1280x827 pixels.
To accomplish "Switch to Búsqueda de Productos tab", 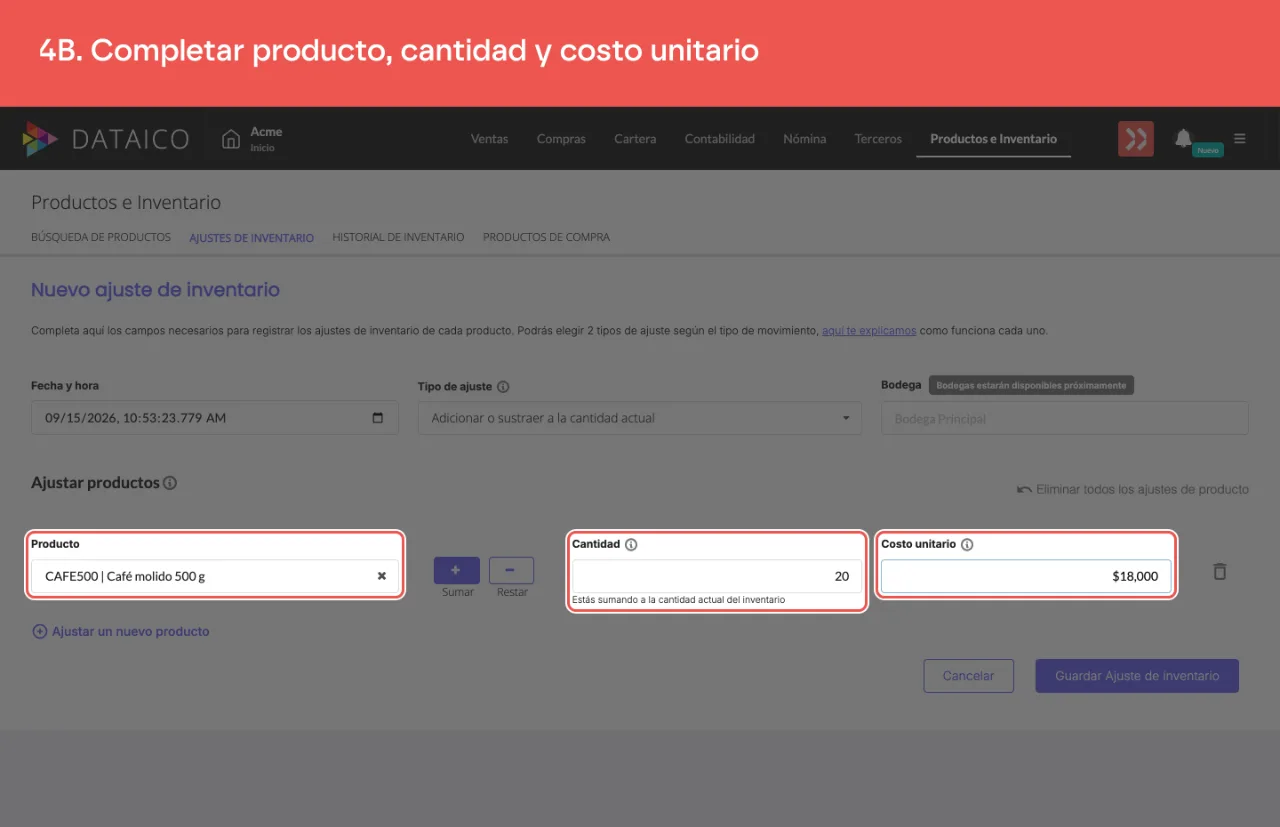I will pyautogui.click(x=101, y=238).
